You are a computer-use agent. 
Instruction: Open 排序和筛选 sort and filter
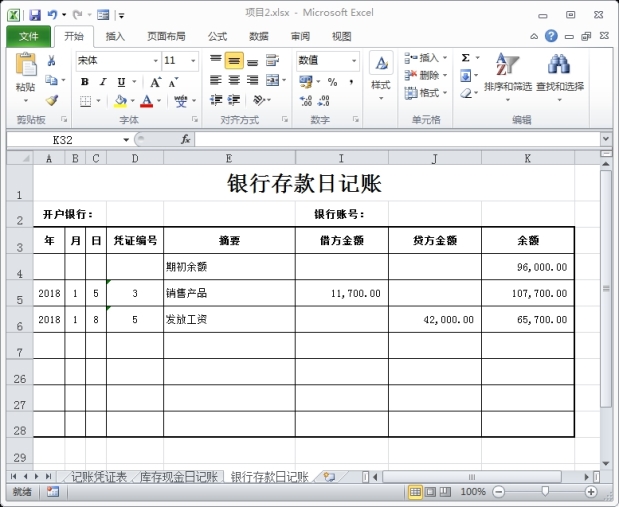[x=508, y=77]
